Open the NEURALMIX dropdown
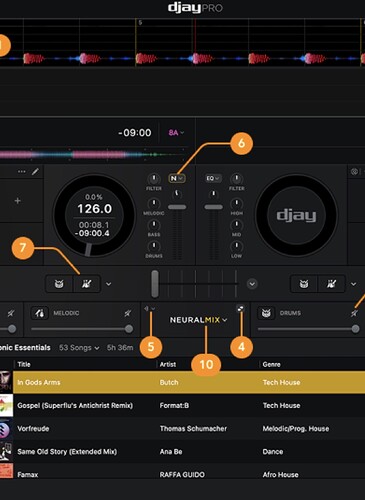Viewport: 365px width, 500px height. coord(198,320)
